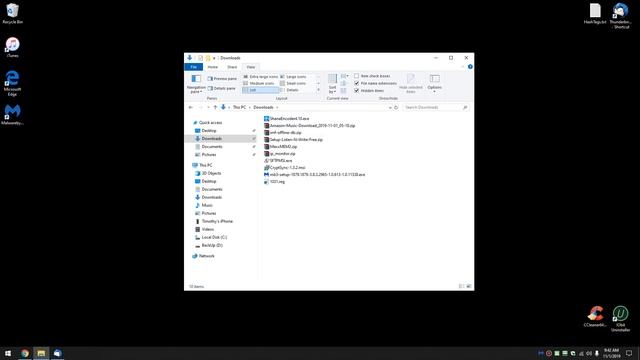
Task: Open the File ribbon tab
Action: pos(193,67)
